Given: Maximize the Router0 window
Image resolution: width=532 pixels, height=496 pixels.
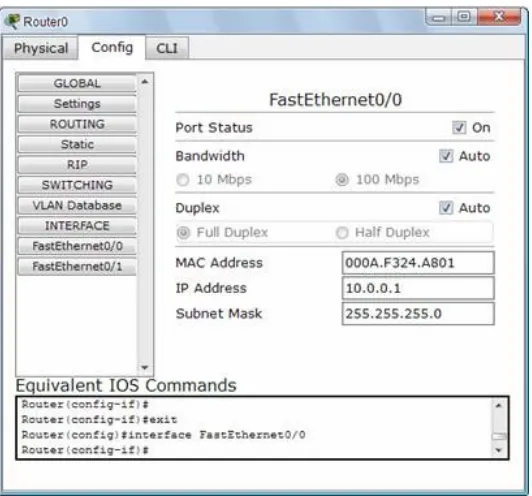Looking at the screenshot, I should coord(464,17).
